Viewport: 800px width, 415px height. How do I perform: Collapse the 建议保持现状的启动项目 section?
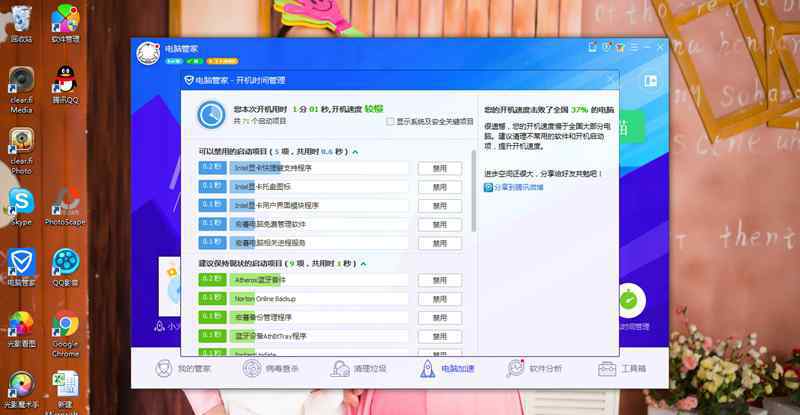click(363, 264)
